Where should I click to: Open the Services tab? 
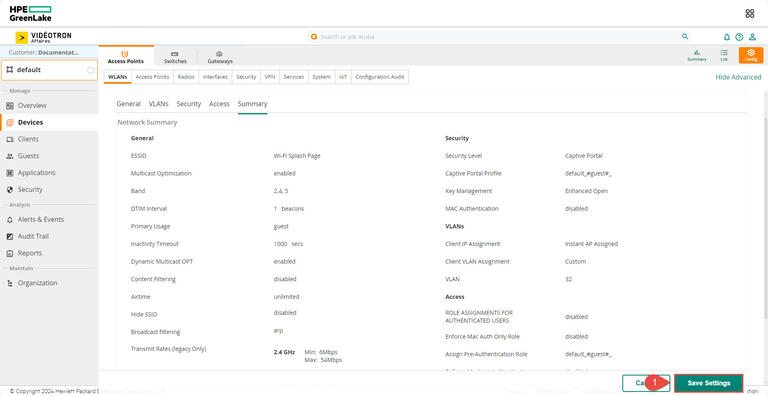[294, 77]
